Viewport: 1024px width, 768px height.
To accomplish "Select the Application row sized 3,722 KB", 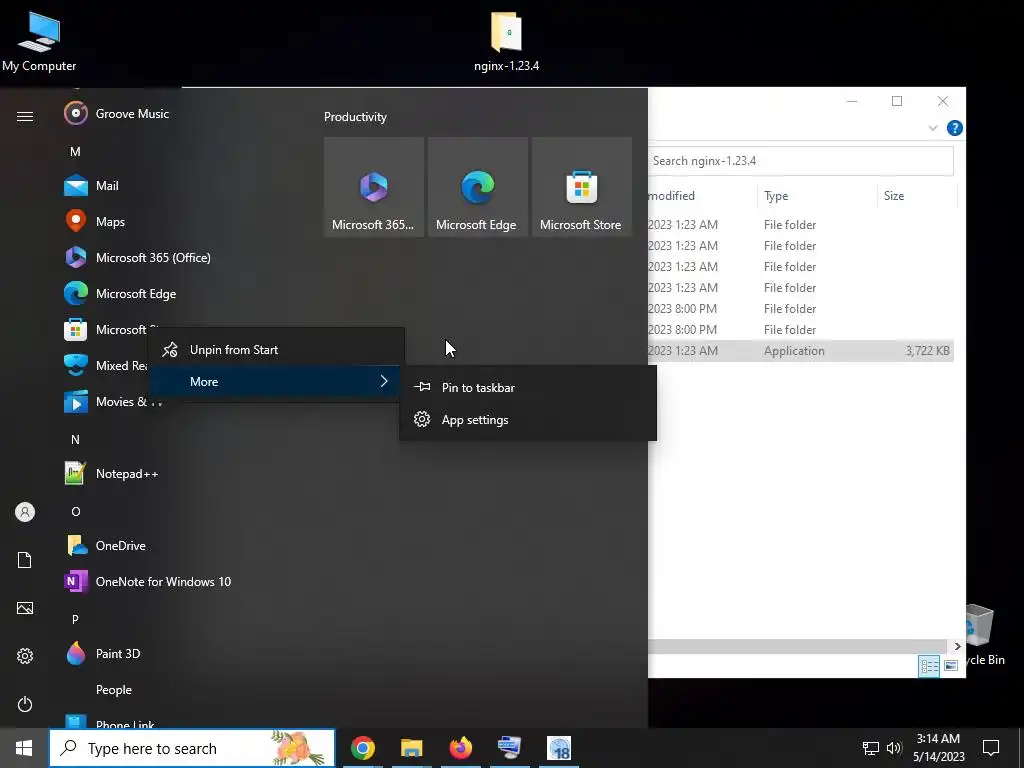I will pyautogui.click(x=801, y=351).
